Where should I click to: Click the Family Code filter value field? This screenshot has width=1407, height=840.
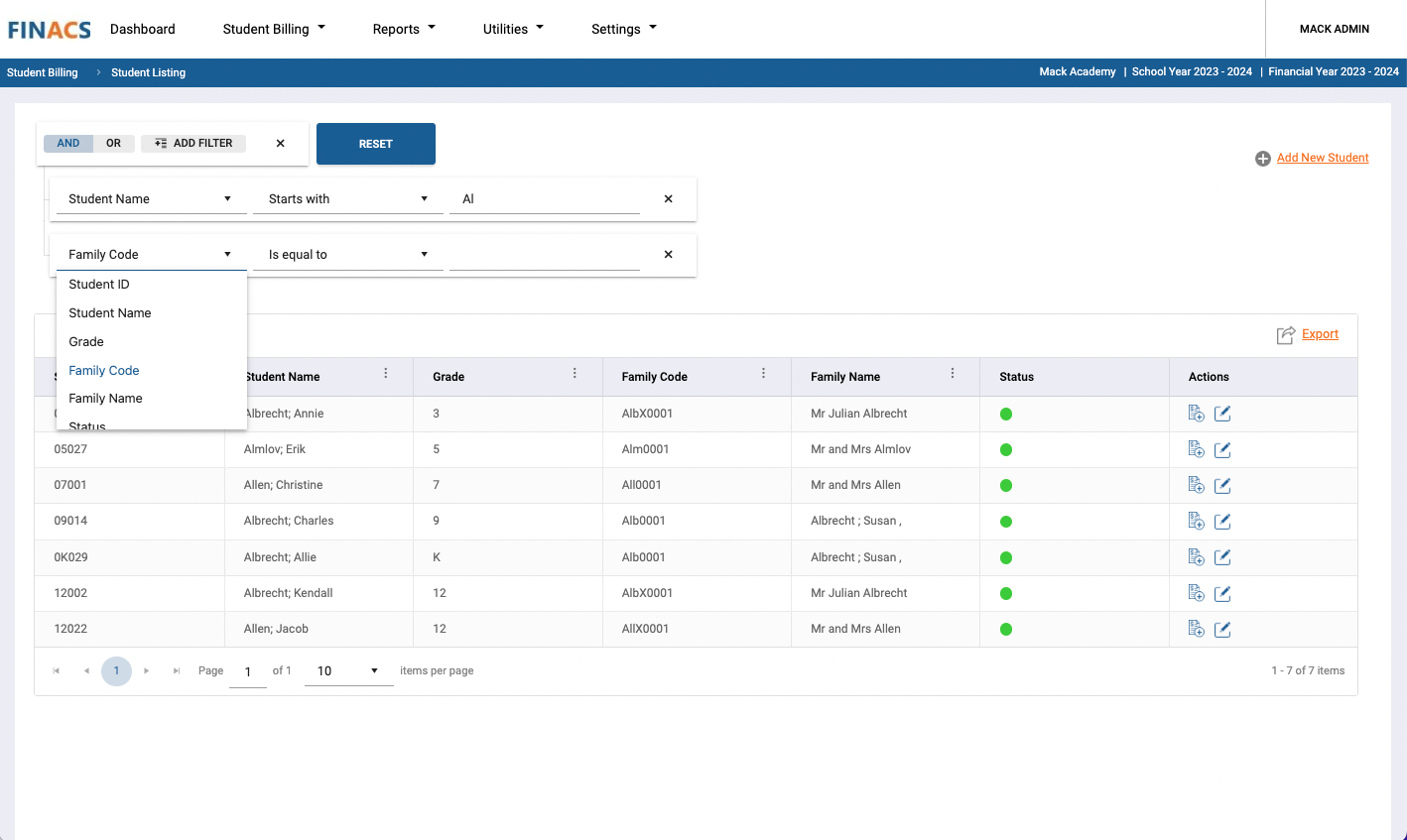pyautogui.click(x=544, y=255)
